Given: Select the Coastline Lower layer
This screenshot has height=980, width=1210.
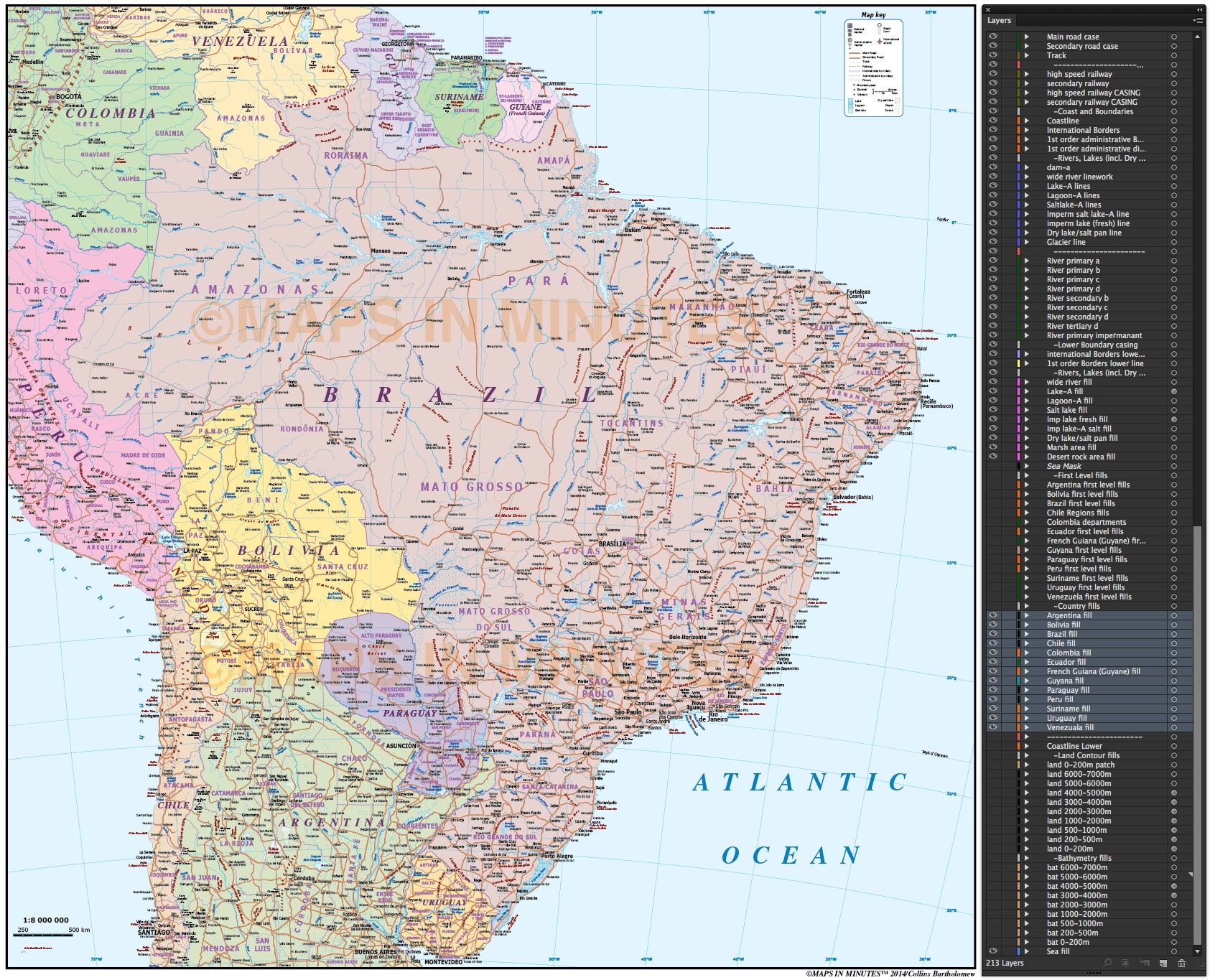Looking at the screenshot, I should pyautogui.click(x=1074, y=746).
